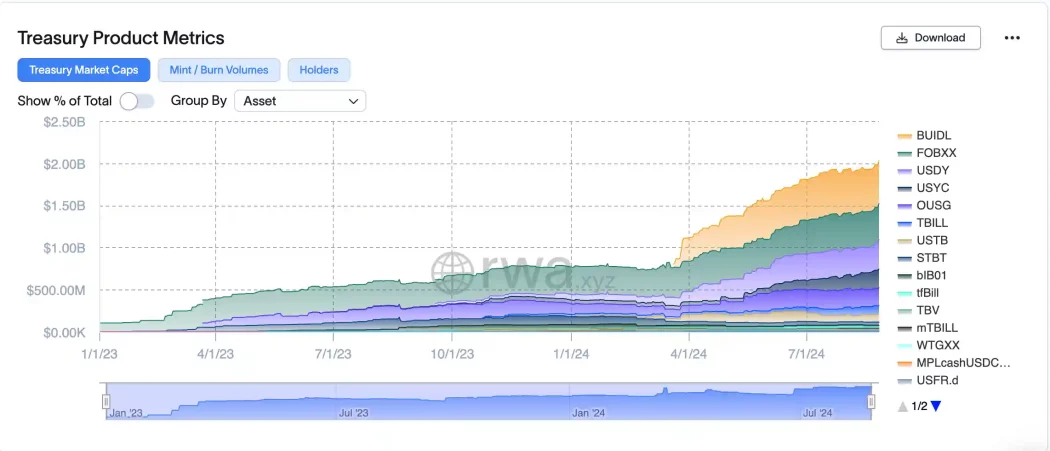Toggle BUIDL series in the legend
The image size is (1050, 451).
pyautogui.click(x=933, y=135)
